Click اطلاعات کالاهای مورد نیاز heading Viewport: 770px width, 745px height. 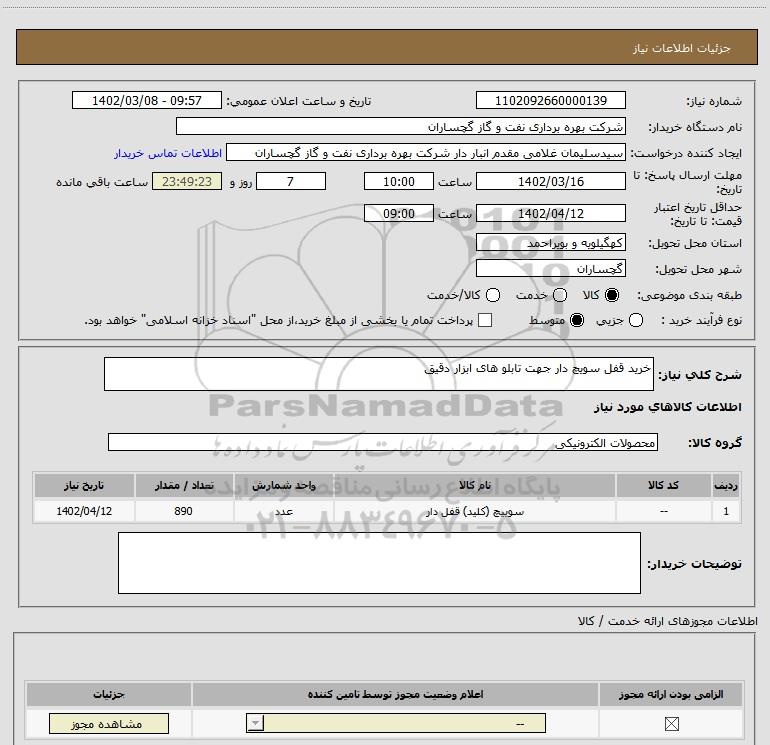click(x=668, y=407)
